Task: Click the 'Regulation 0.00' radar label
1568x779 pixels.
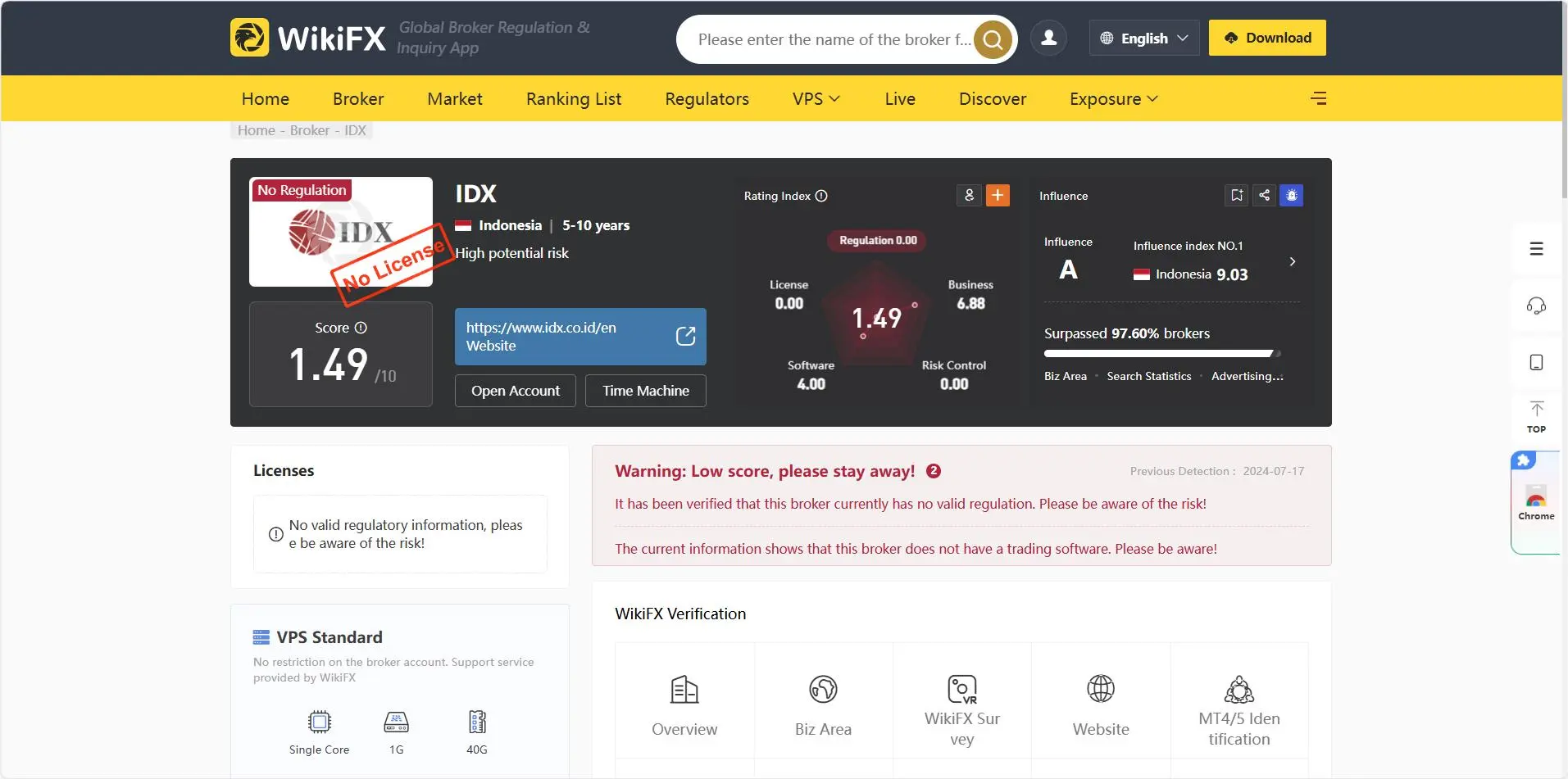Action: click(x=878, y=240)
